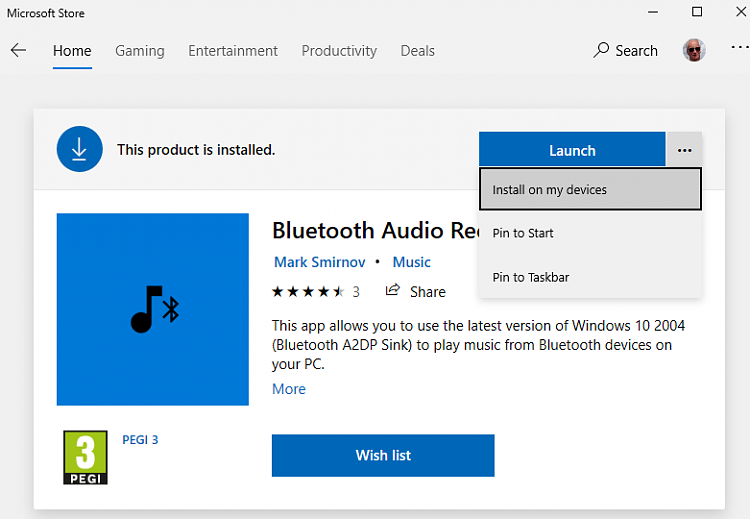Go back with the back arrow
750x519 pixels.
click(18, 50)
